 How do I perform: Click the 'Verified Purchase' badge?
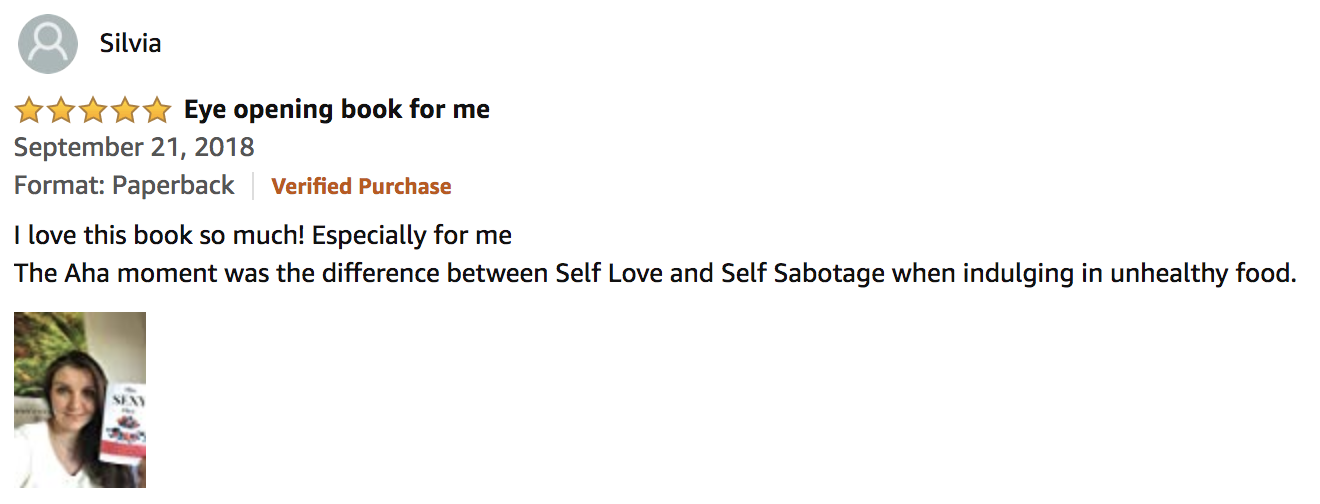(x=361, y=187)
